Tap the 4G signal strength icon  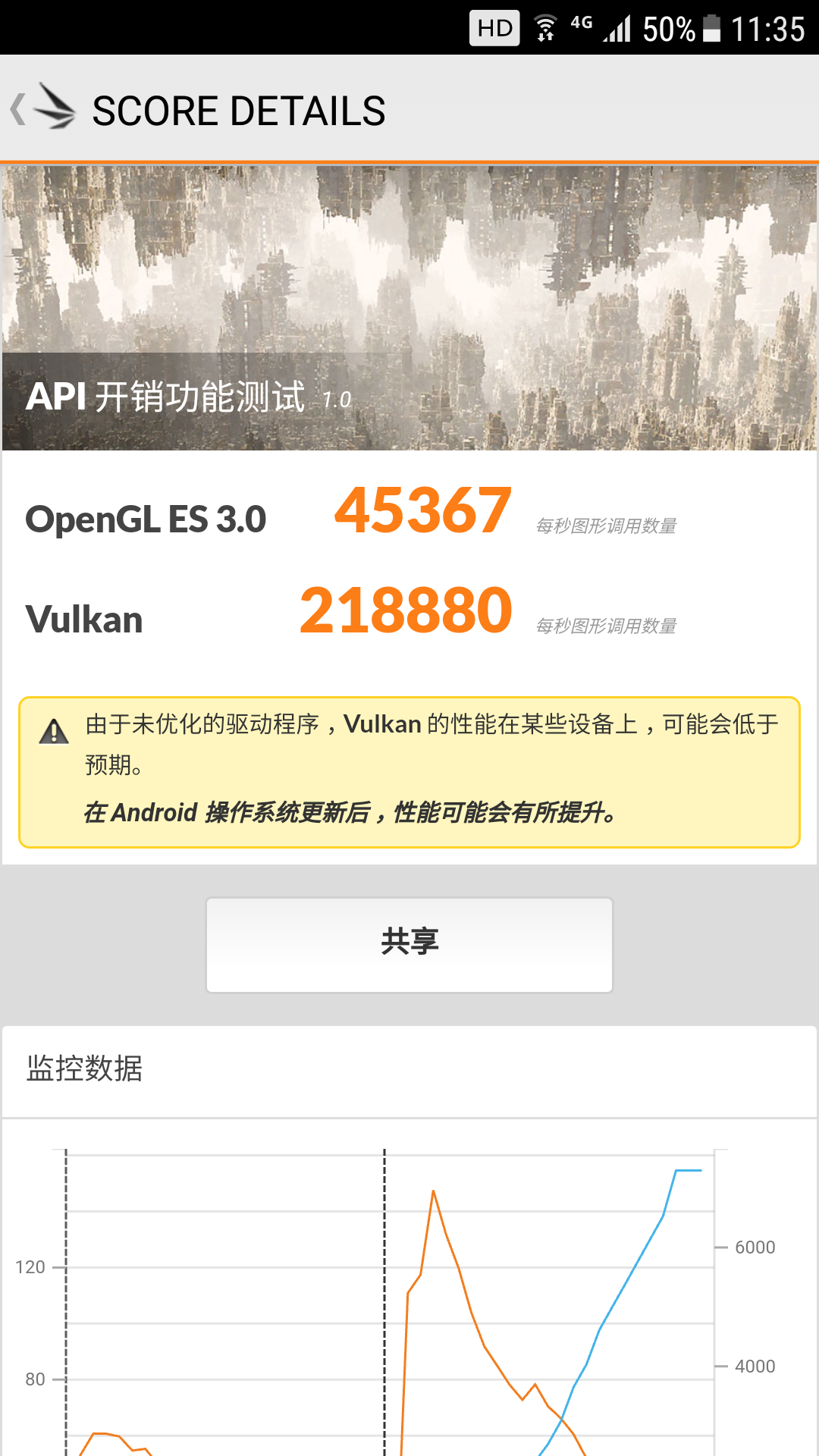(602, 28)
